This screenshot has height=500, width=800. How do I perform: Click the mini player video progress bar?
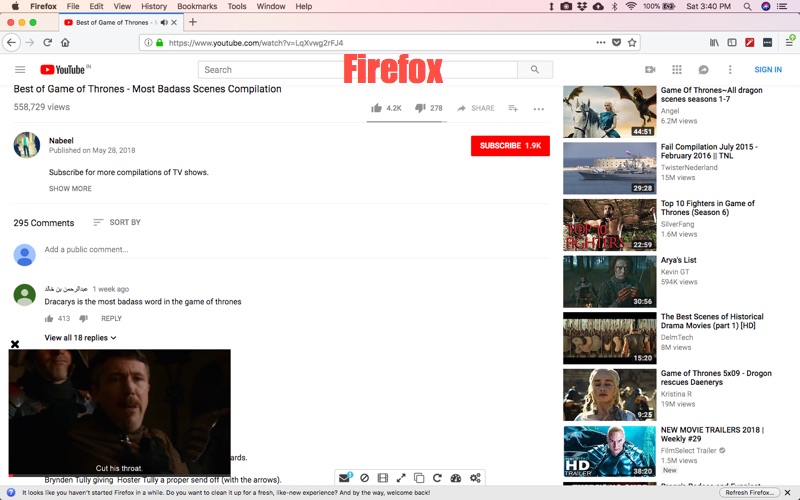click(119, 475)
